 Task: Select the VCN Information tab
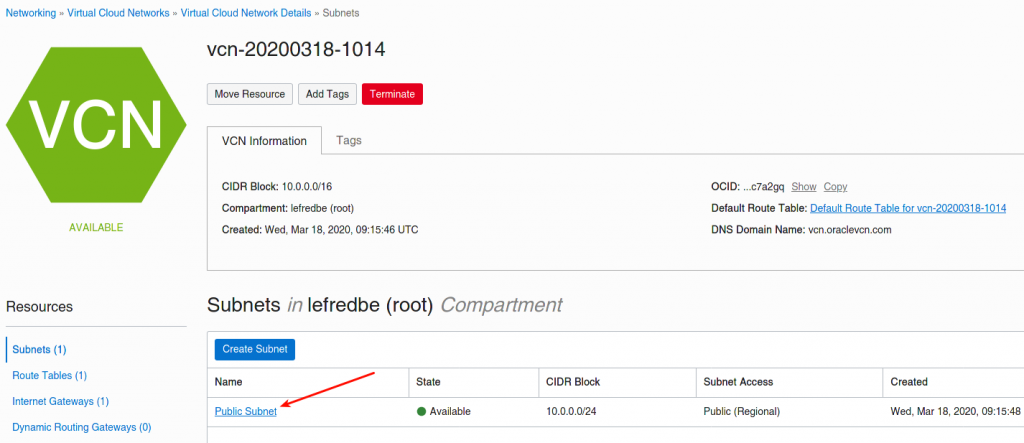(x=264, y=140)
